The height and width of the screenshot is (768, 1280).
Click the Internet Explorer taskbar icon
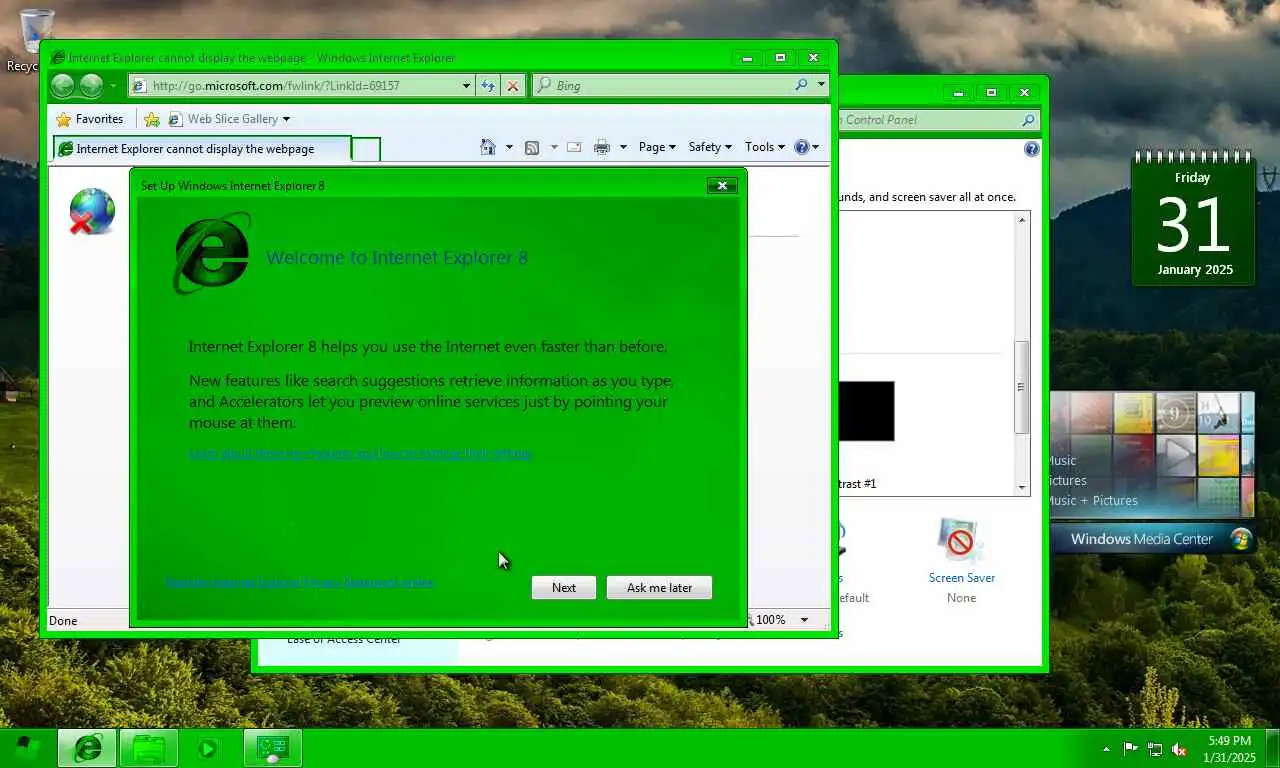87,748
